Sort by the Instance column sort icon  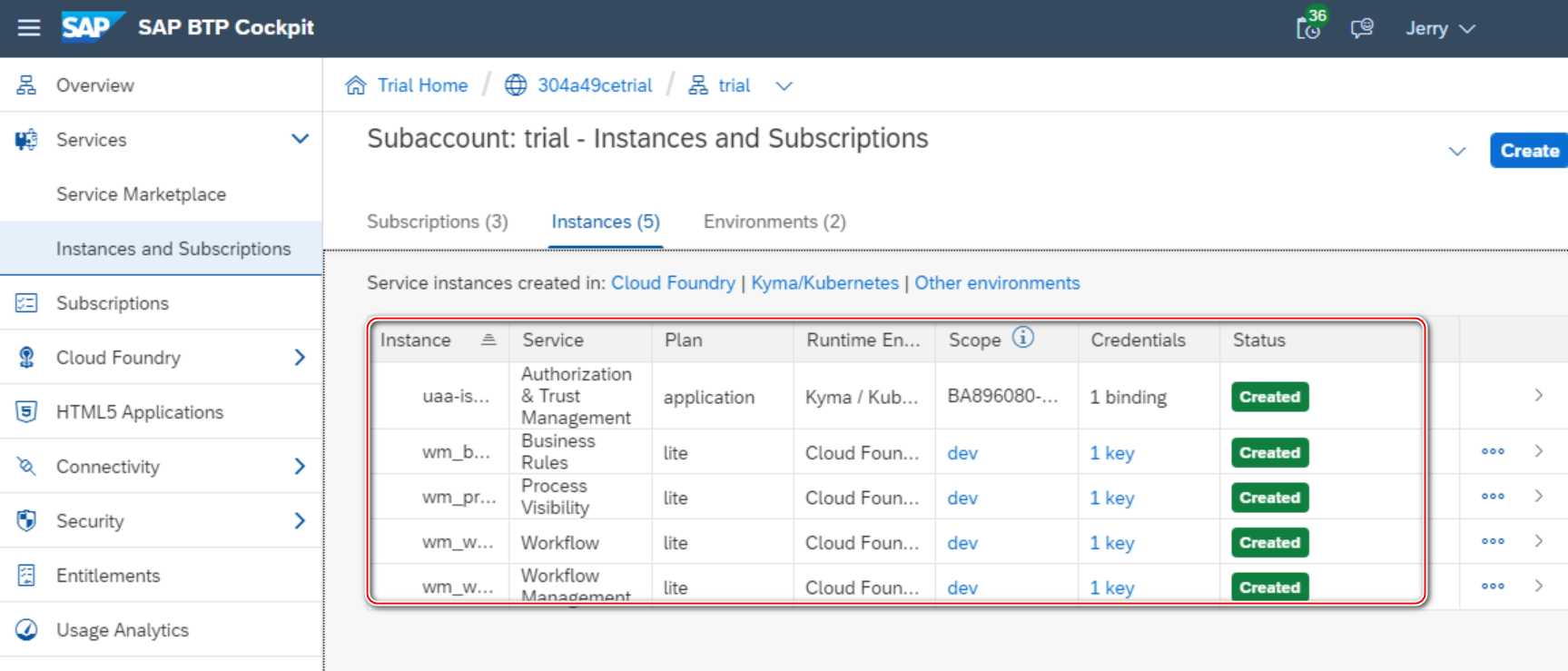click(488, 340)
